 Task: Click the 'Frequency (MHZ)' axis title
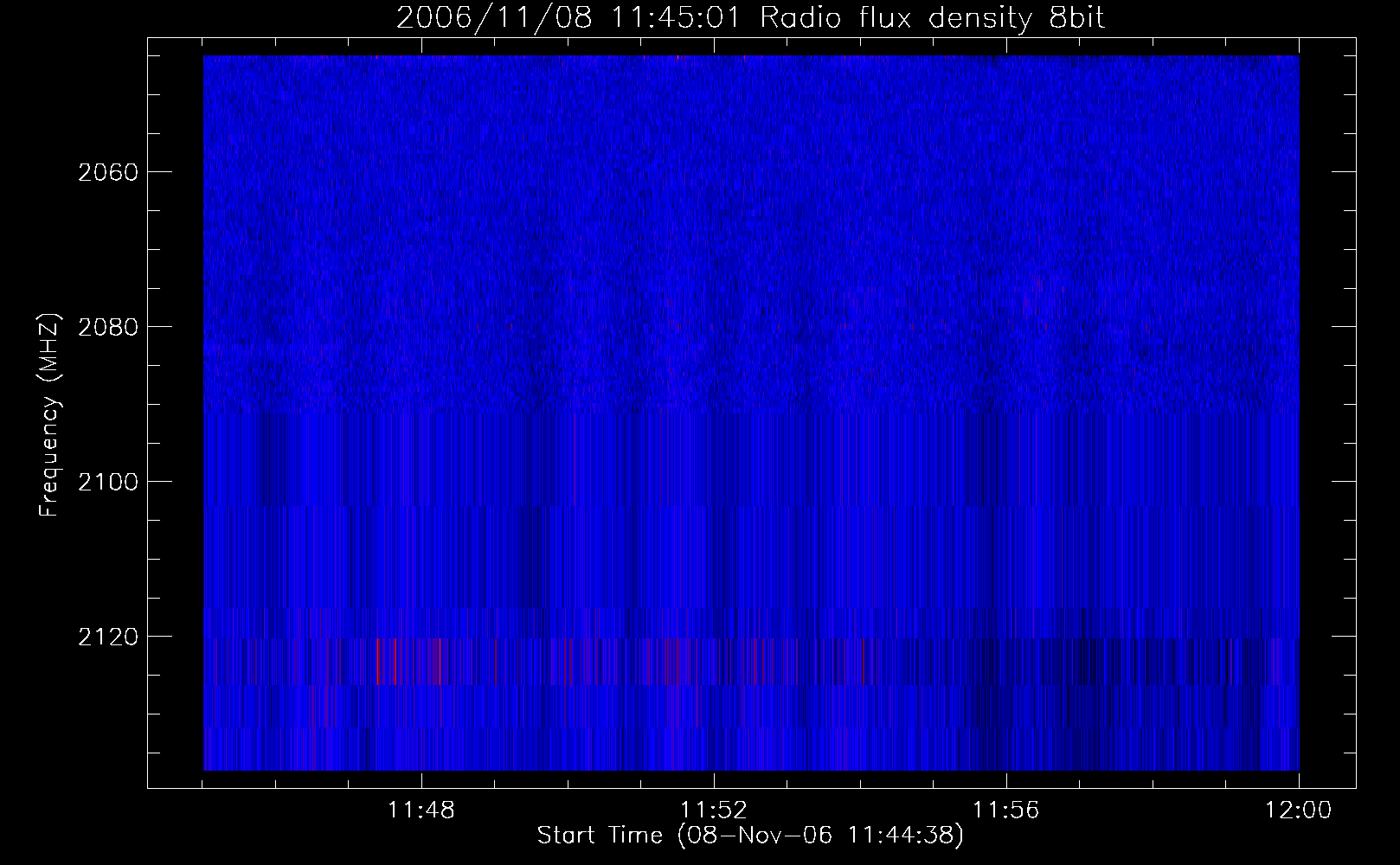click(x=49, y=415)
